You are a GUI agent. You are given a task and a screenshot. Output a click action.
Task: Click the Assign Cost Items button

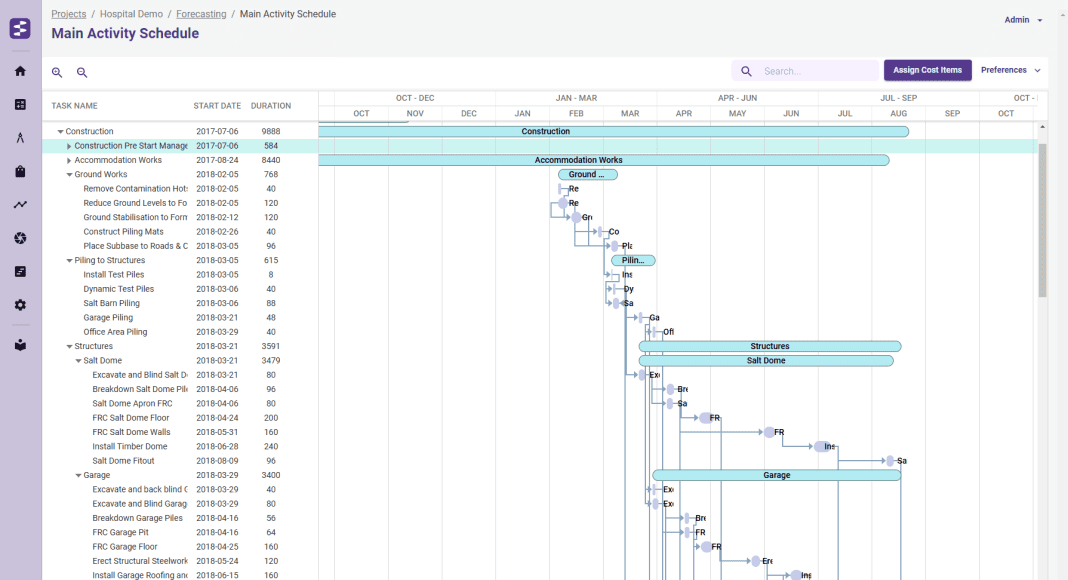(x=927, y=70)
